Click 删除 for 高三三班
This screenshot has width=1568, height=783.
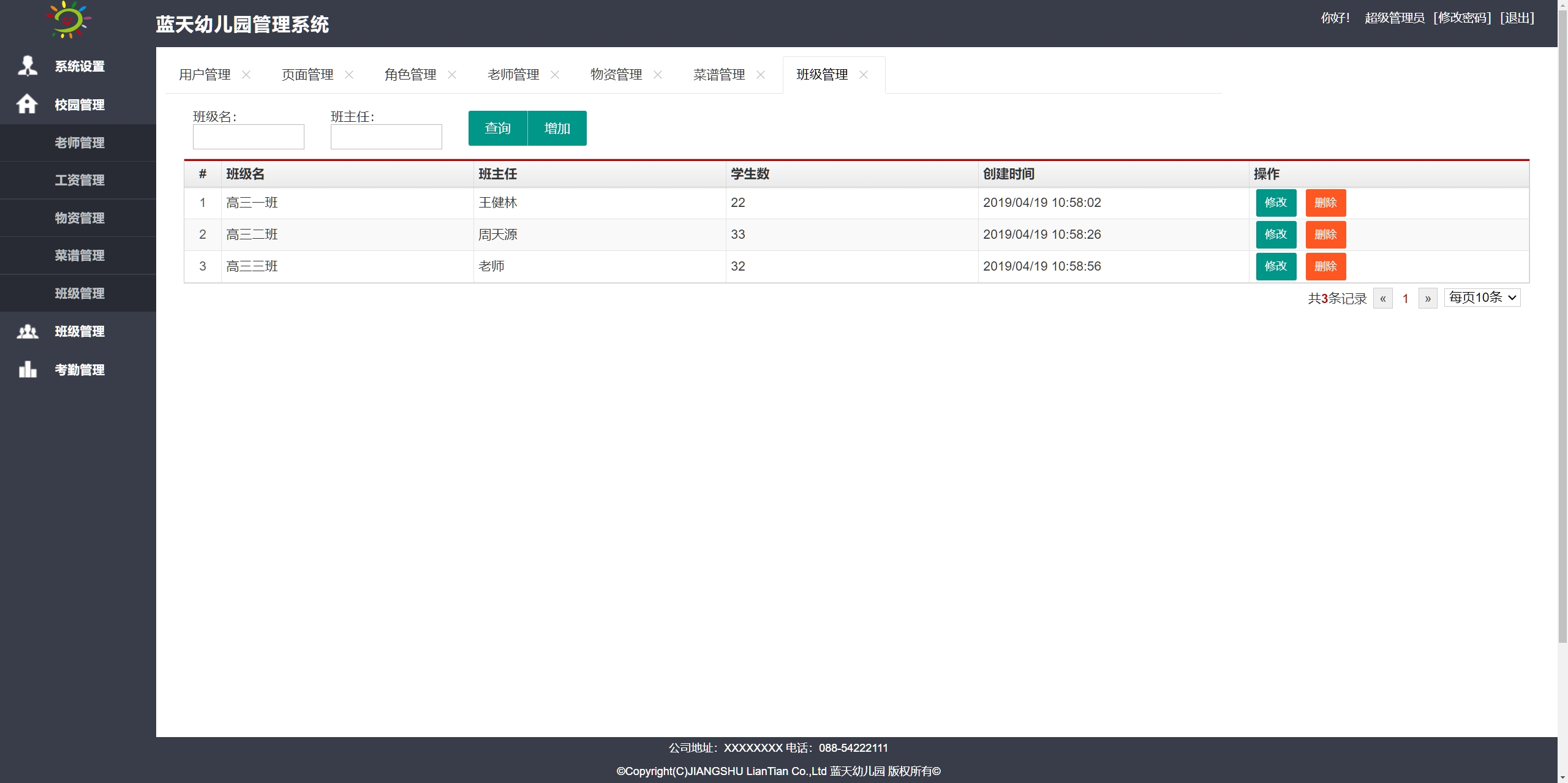coord(1325,266)
